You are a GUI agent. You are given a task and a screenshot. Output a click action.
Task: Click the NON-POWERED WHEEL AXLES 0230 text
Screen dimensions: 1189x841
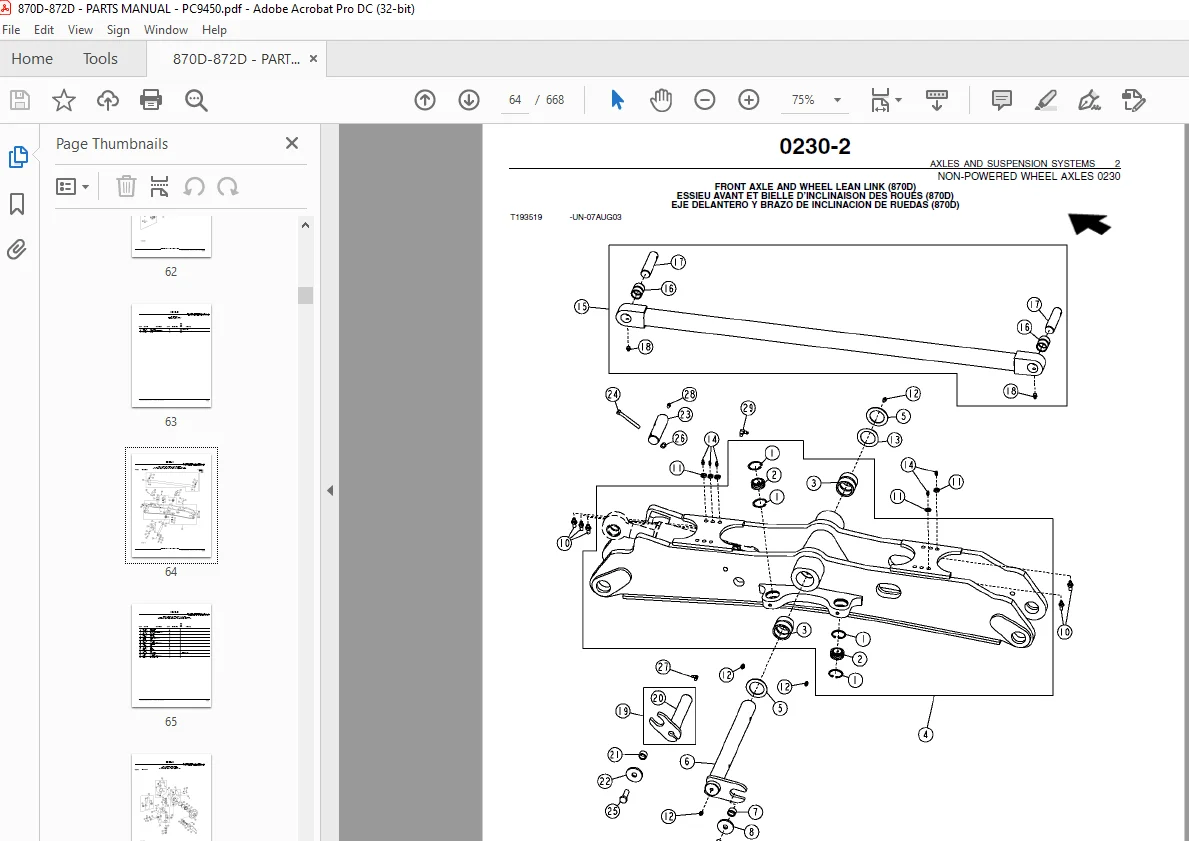coord(1029,176)
